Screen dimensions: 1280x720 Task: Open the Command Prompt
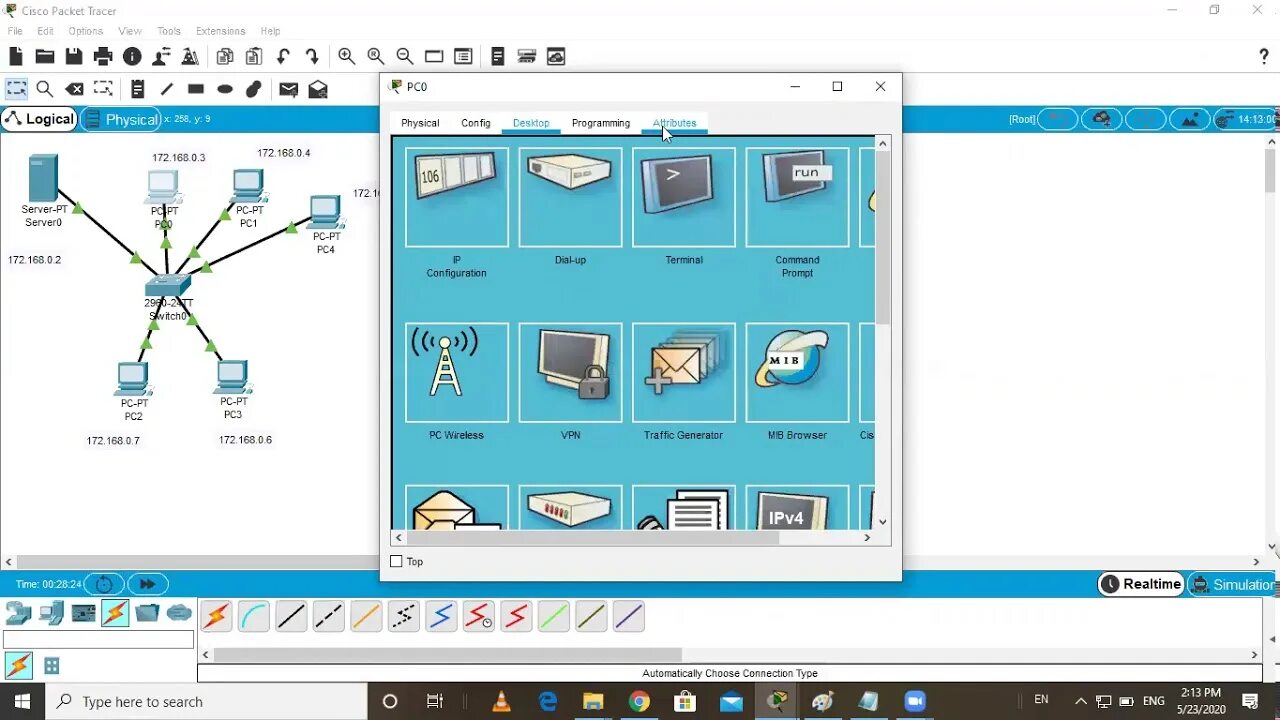click(x=797, y=197)
